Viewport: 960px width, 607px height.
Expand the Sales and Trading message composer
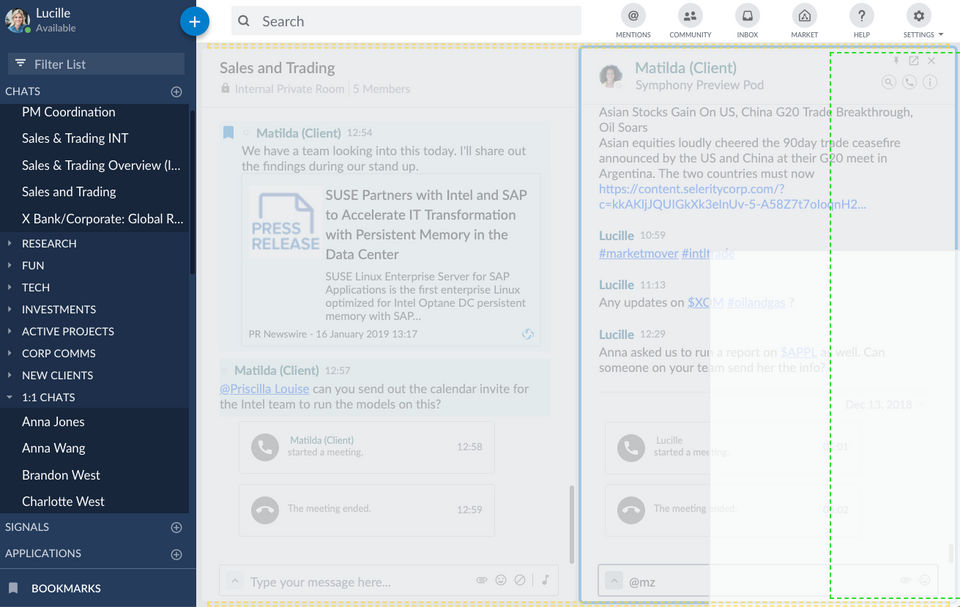point(234,581)
